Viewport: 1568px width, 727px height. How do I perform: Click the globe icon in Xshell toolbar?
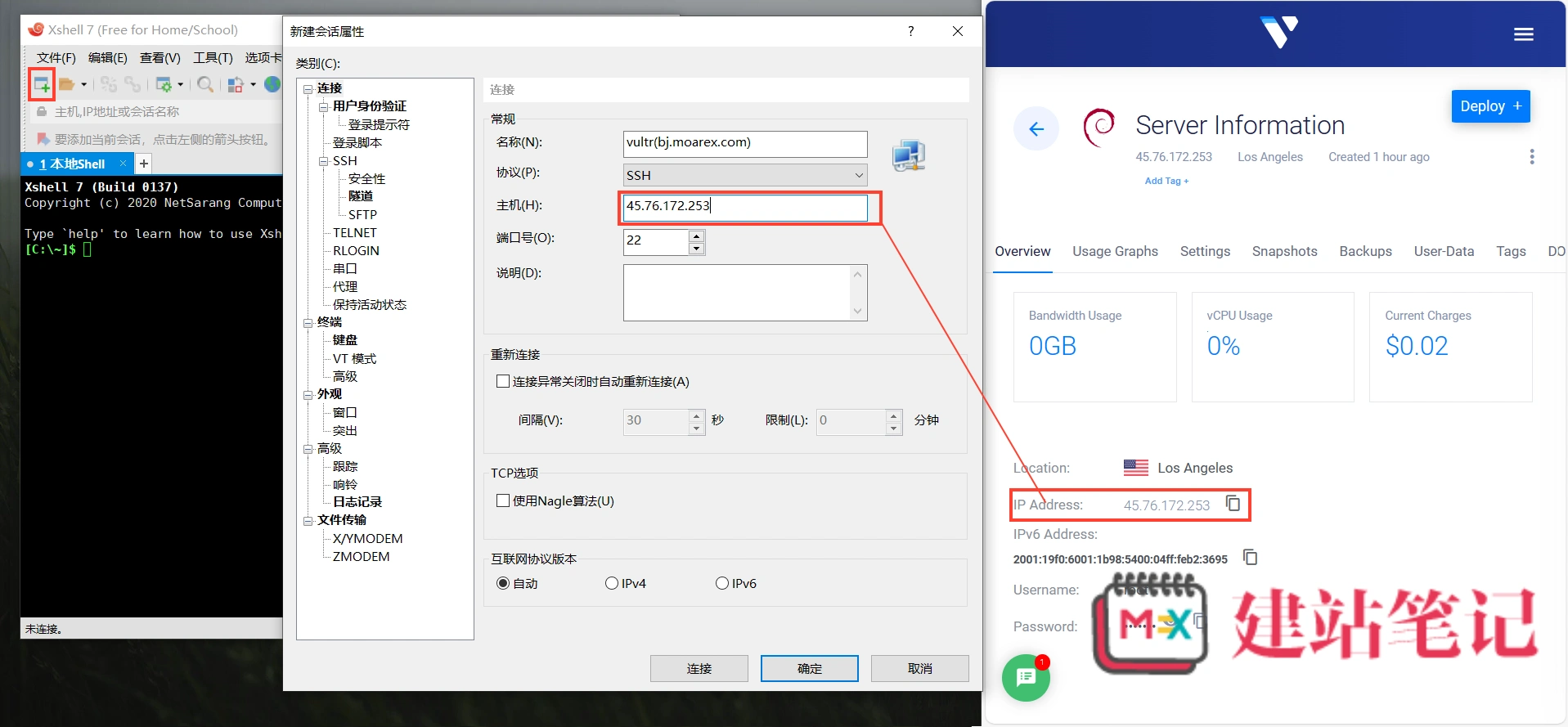click(273, 84)
